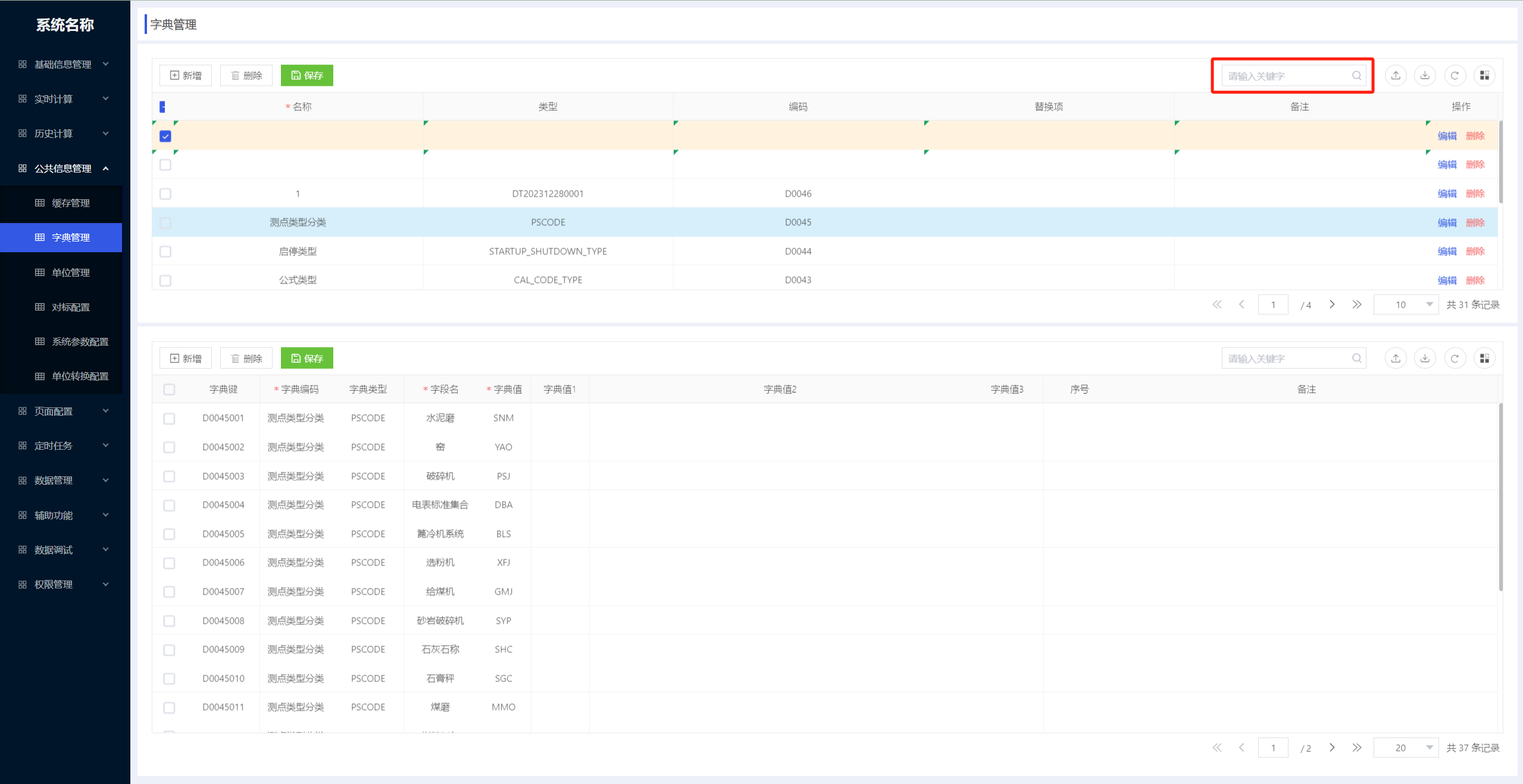
Task: Refresh the upper dictionary table
Action: click(x=1455, y=76)
